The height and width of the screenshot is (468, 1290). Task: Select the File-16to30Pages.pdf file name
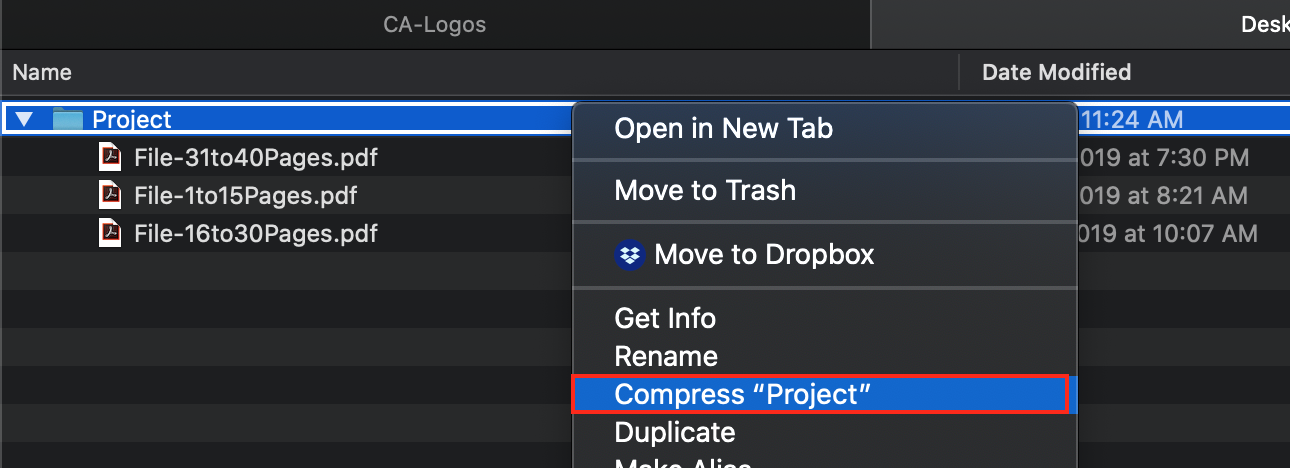256,233
